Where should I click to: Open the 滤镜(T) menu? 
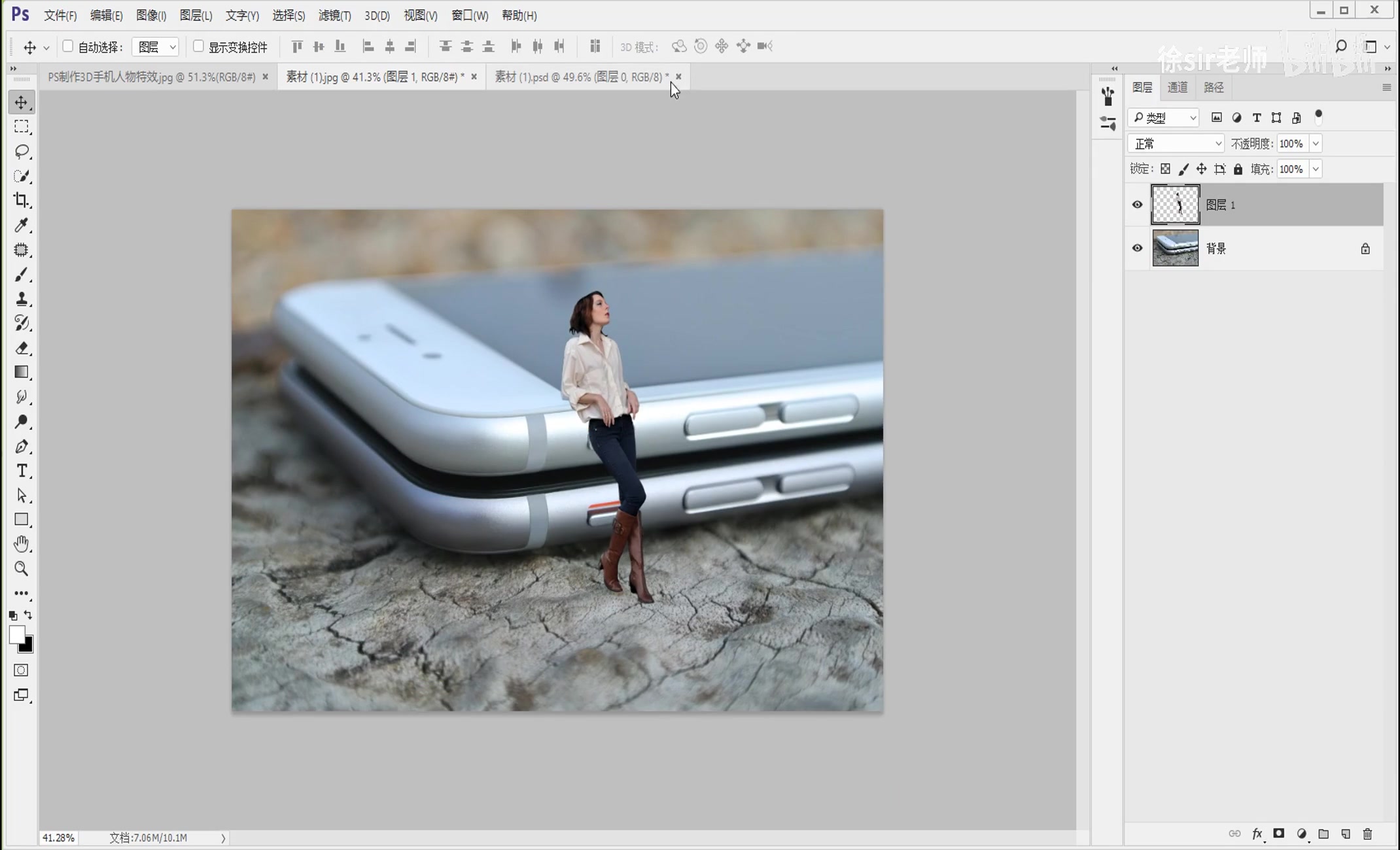tap(334, 15)
